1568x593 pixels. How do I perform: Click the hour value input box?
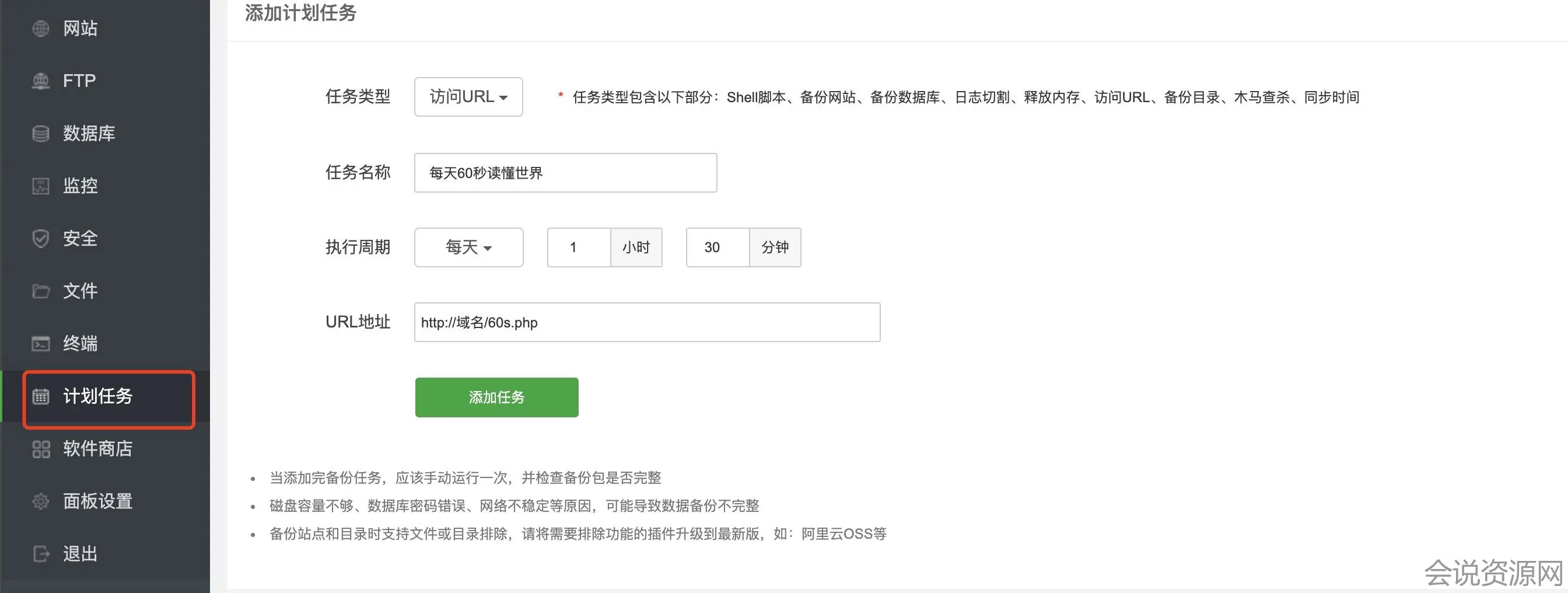[578, 247]
